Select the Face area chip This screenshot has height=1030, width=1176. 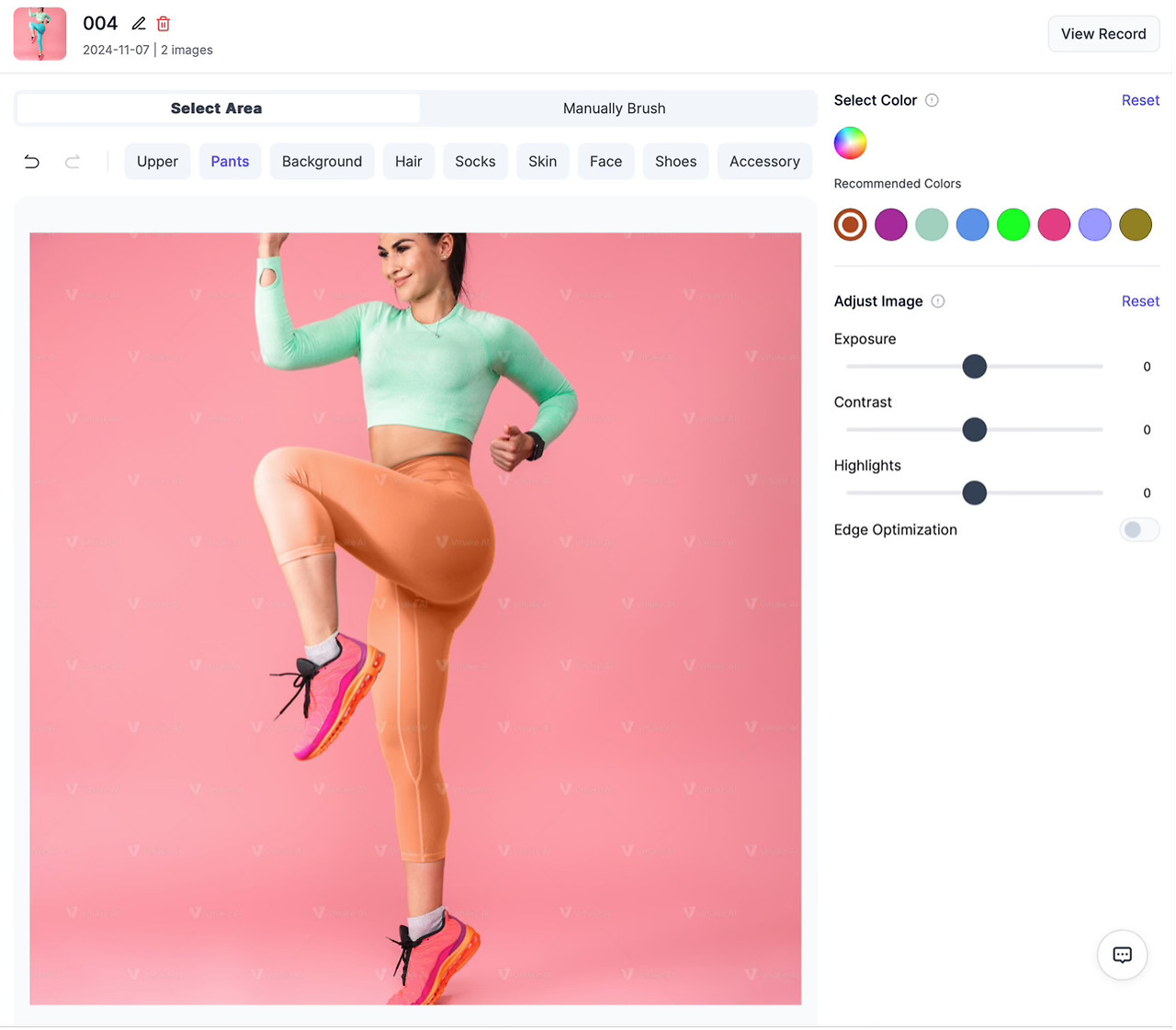[x=605, y=162]
